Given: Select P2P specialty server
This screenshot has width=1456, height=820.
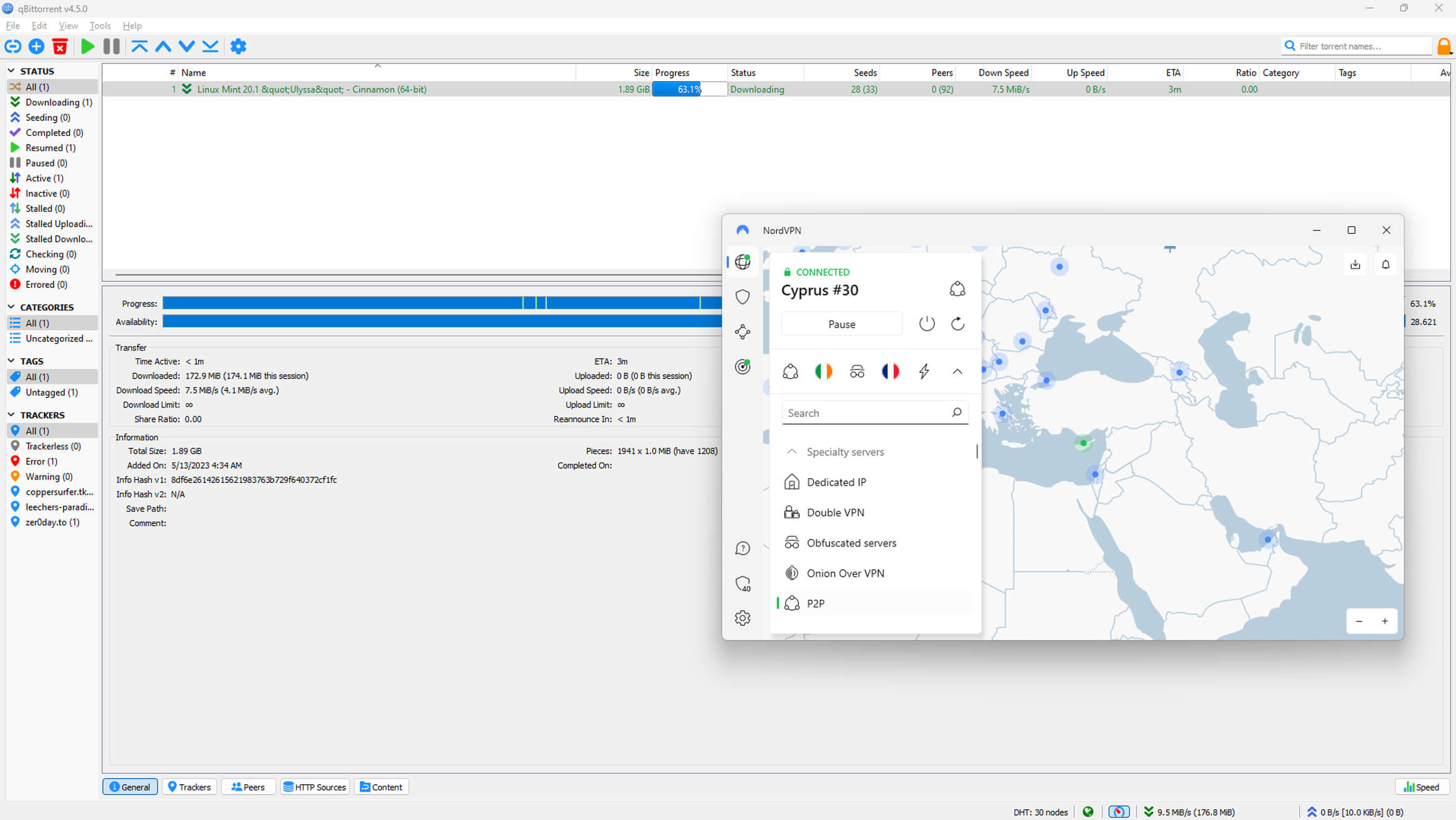Looking at the screenshot, I should (875, 603).
